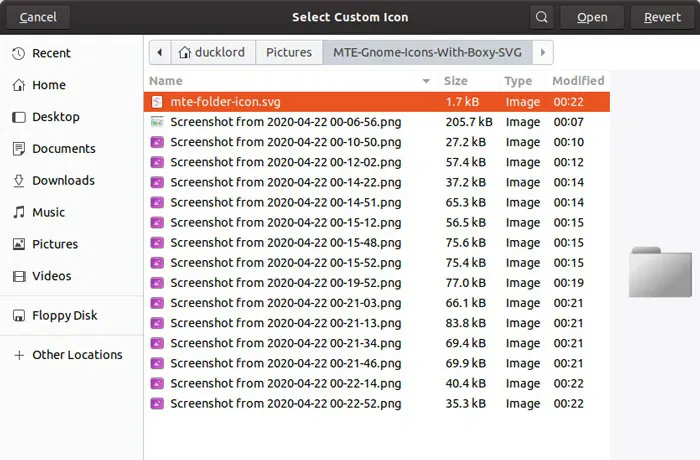Open Videos in the sidebar
The height and width of the screenshot is (460, 700).
click(42, 276)
